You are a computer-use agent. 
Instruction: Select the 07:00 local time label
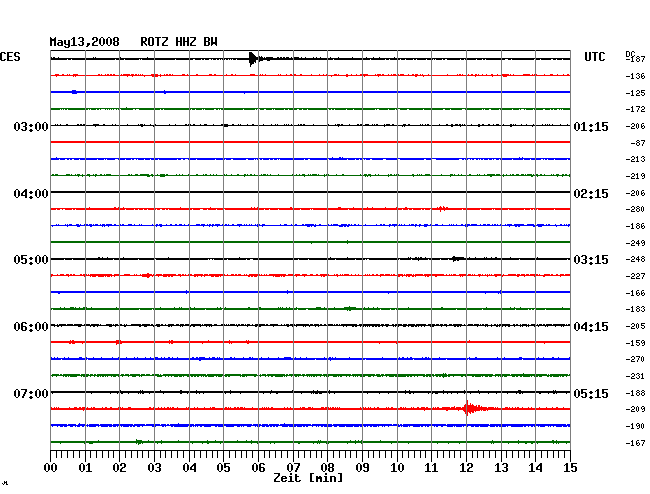tap(31, 393)
